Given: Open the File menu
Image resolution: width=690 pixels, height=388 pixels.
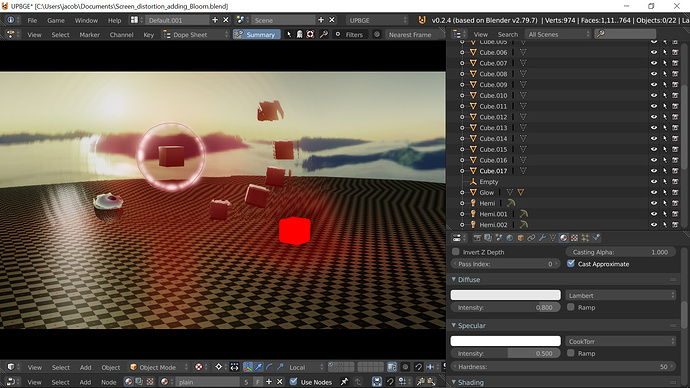Looking at the screenshot, I should click(x=32, y=20).
